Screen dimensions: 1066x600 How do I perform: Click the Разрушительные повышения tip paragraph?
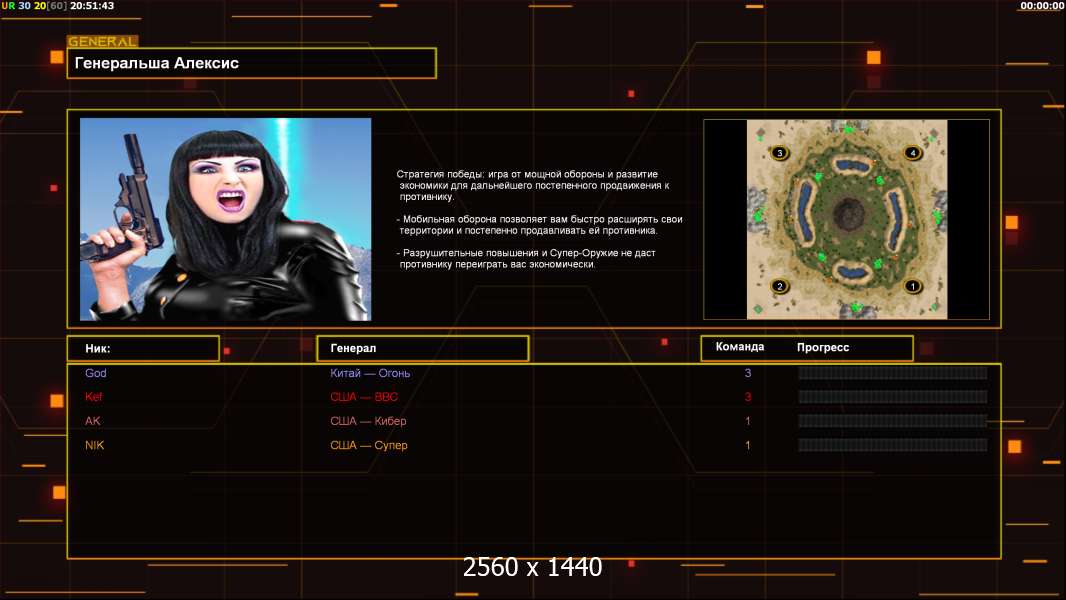pyautogui.click(x=526, y=259)
